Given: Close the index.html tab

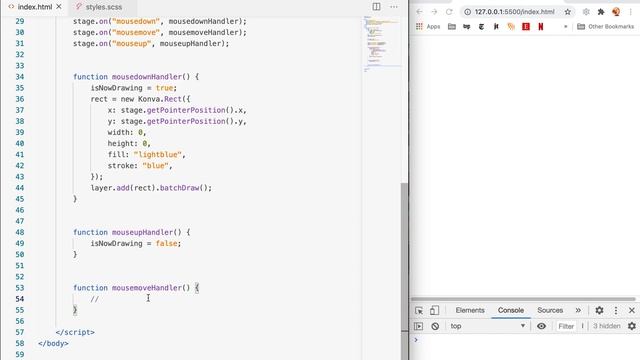Looking at the screenshot, I should 59,7.
